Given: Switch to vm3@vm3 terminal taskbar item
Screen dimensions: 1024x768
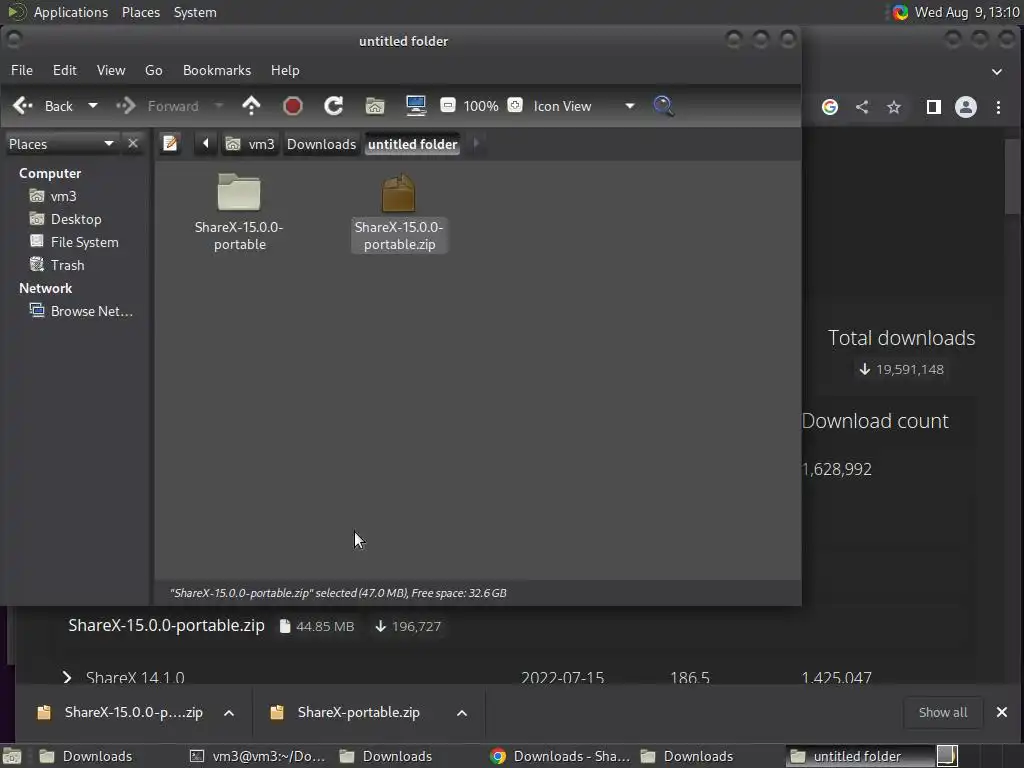Looking at the screenshot, I should (x=258, y=756).
